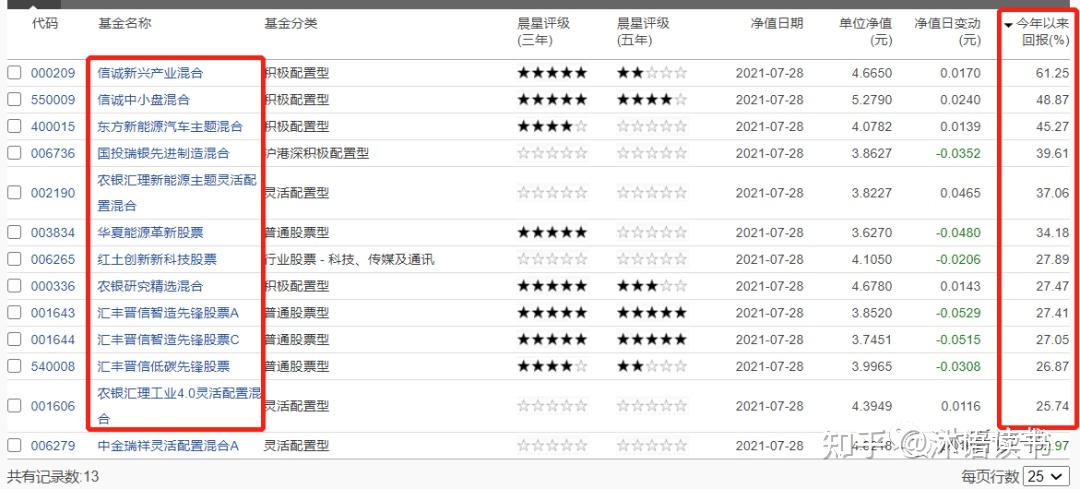Check the box for fund 000209
Viewport: 1080px width, 489px height.
14,73
